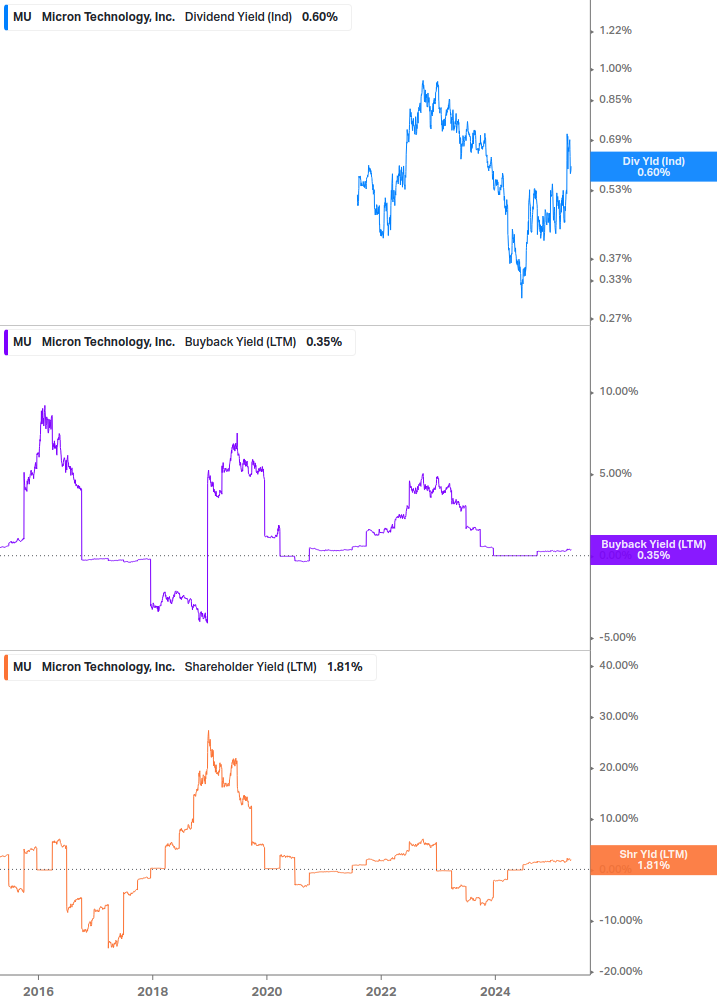Viewport: 717px width, 1005px height.
Task: Select the 'Buyback Yield (LTM)' legend label text
Action: 240,342
